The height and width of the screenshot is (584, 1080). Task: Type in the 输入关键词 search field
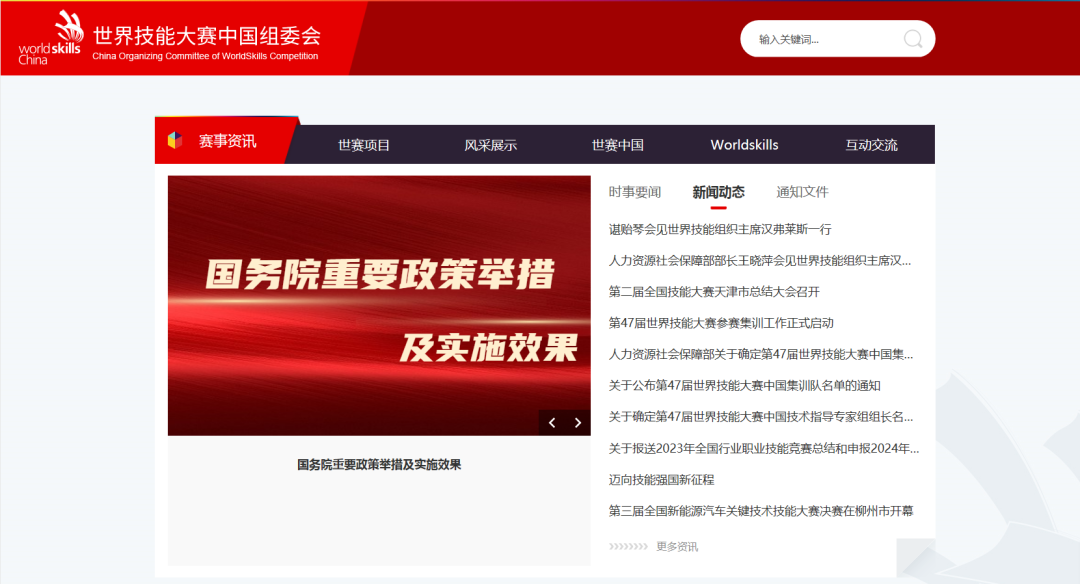pos(820,39)
